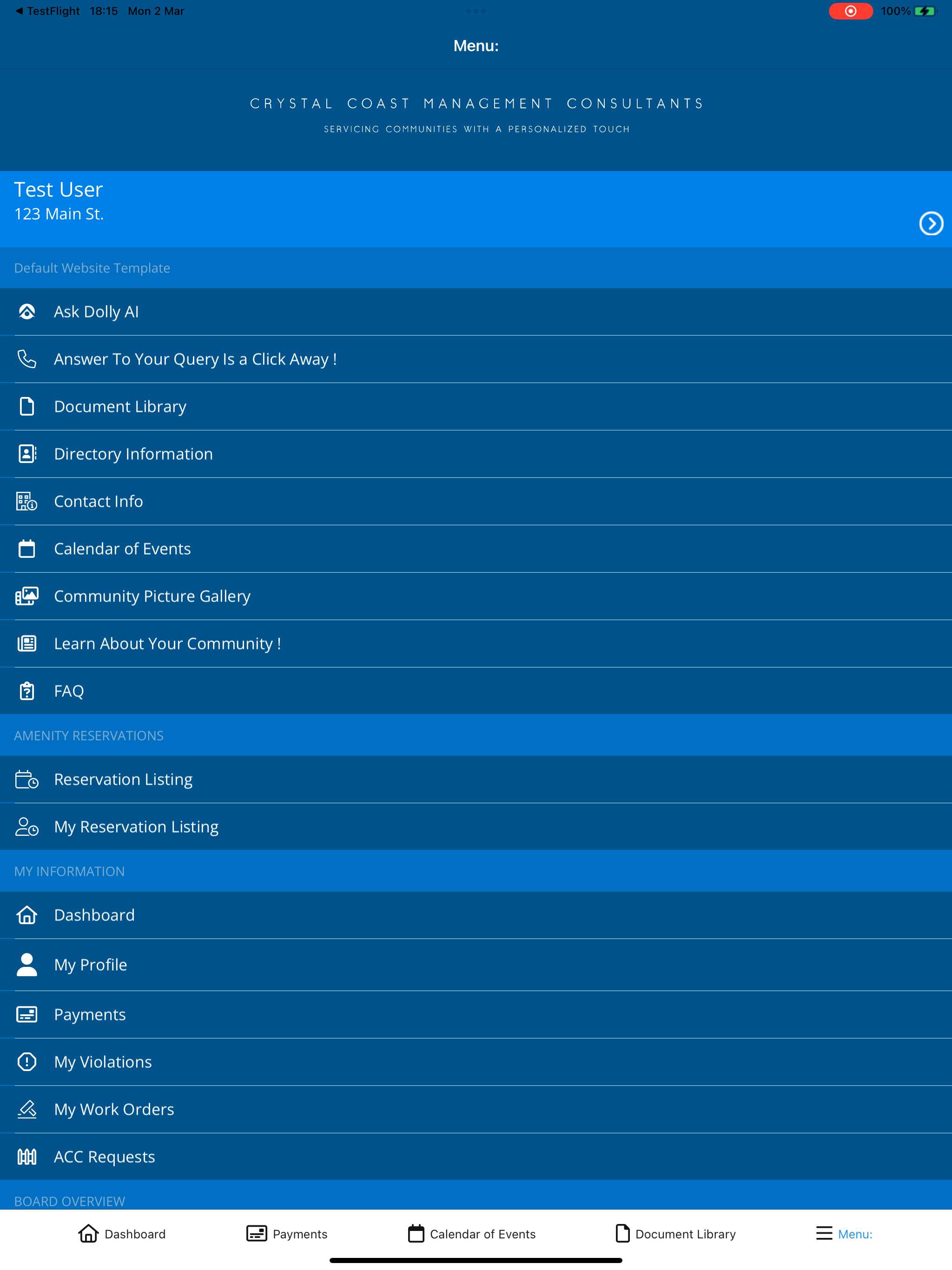Switch to Payments tab in bottom bar
This screenshot has height=1270, width=952.
coord(286,1233)
